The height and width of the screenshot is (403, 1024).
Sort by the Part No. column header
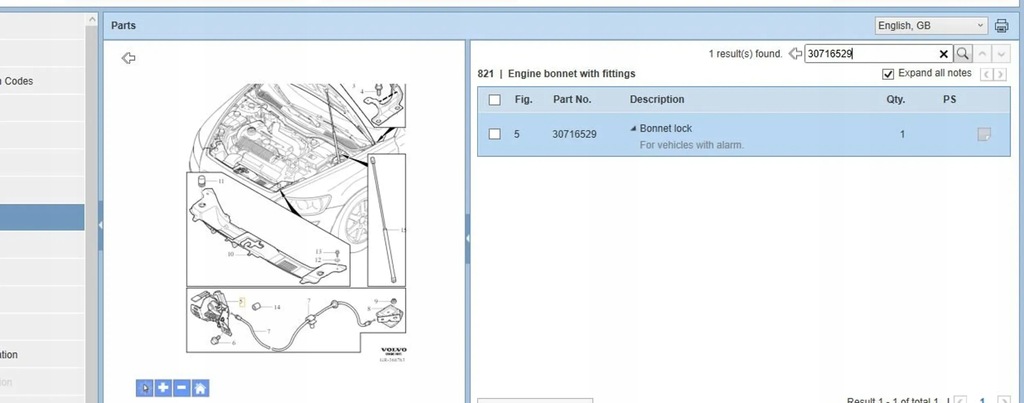pyautogui.click(x=572, y=99)
